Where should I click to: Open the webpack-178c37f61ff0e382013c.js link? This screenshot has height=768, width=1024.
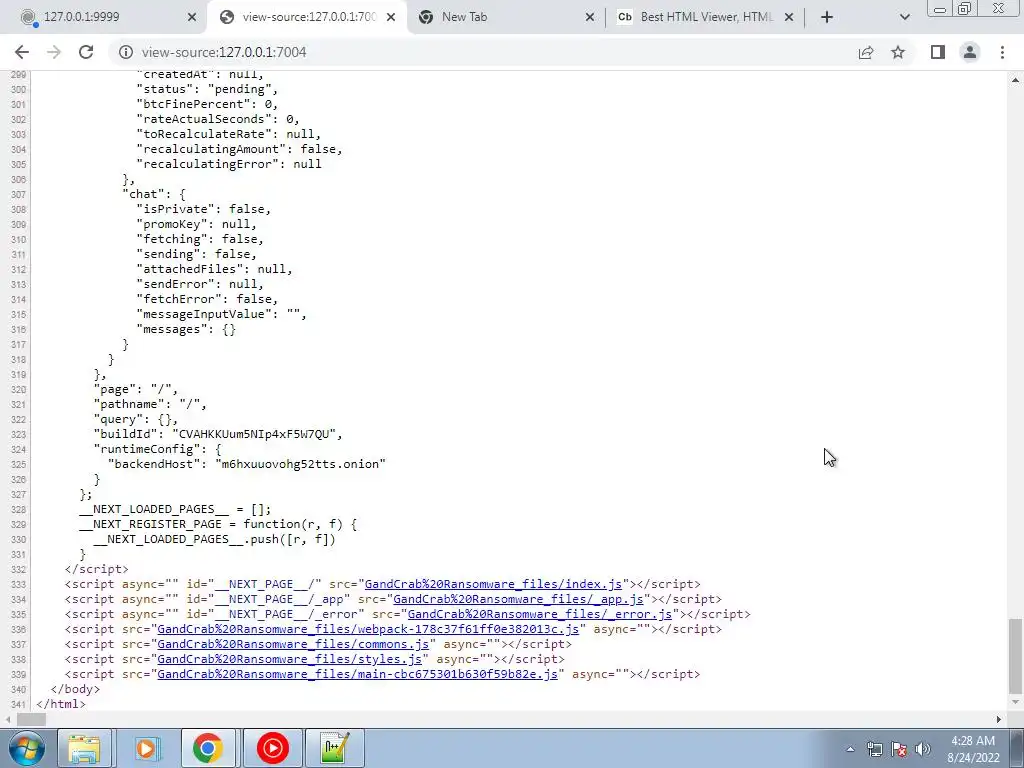click(x=368, y=630)
